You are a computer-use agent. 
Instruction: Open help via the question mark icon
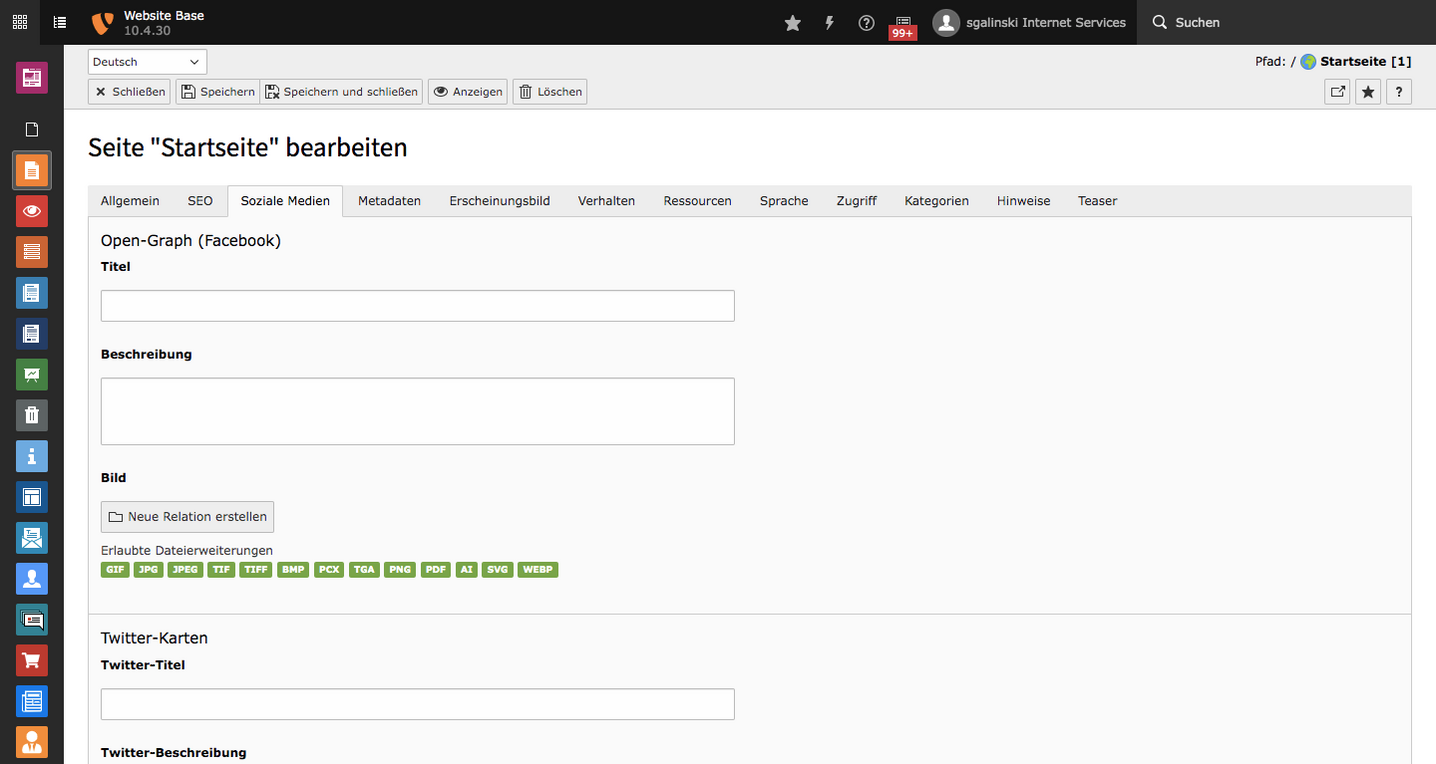866,22
